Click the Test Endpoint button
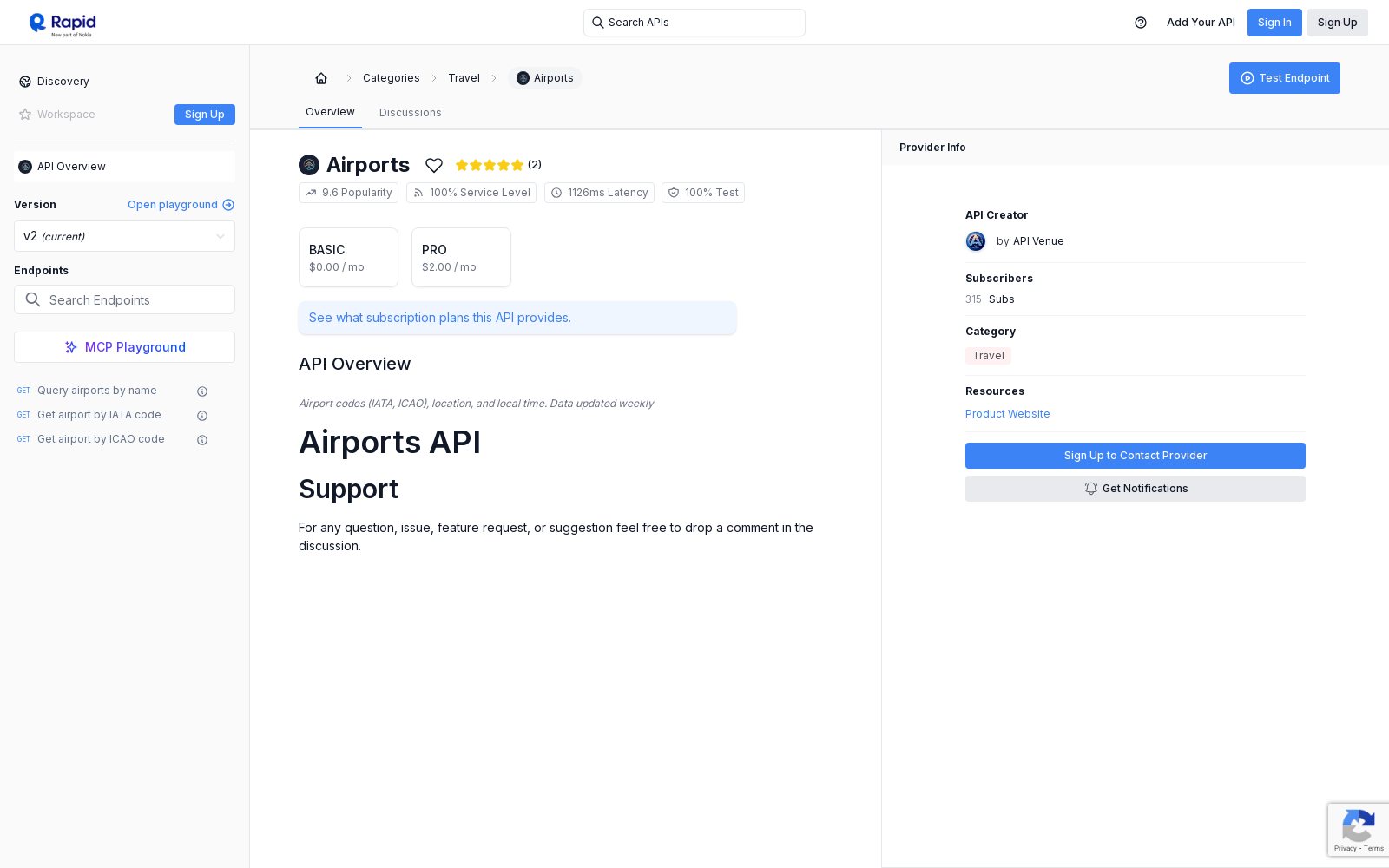The image size is (1389, 868). 1285,78
